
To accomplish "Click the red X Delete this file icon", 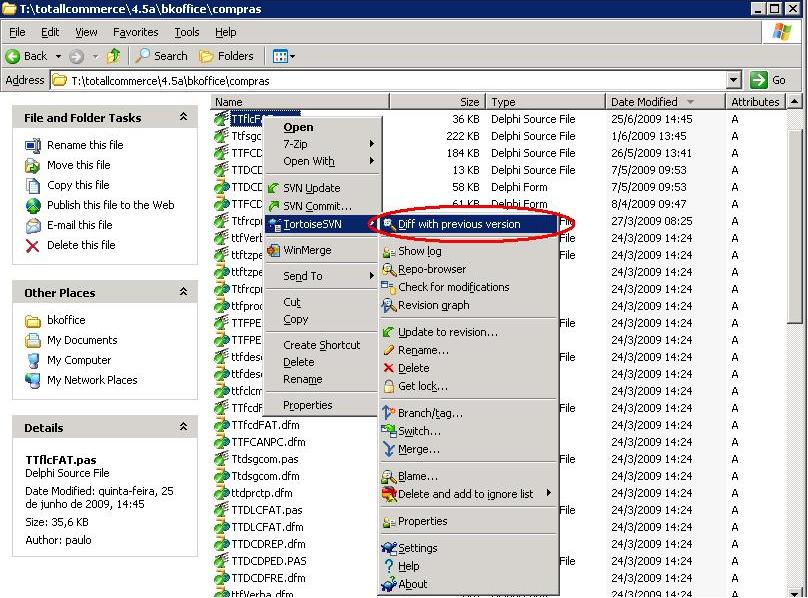I will point(32,246).
